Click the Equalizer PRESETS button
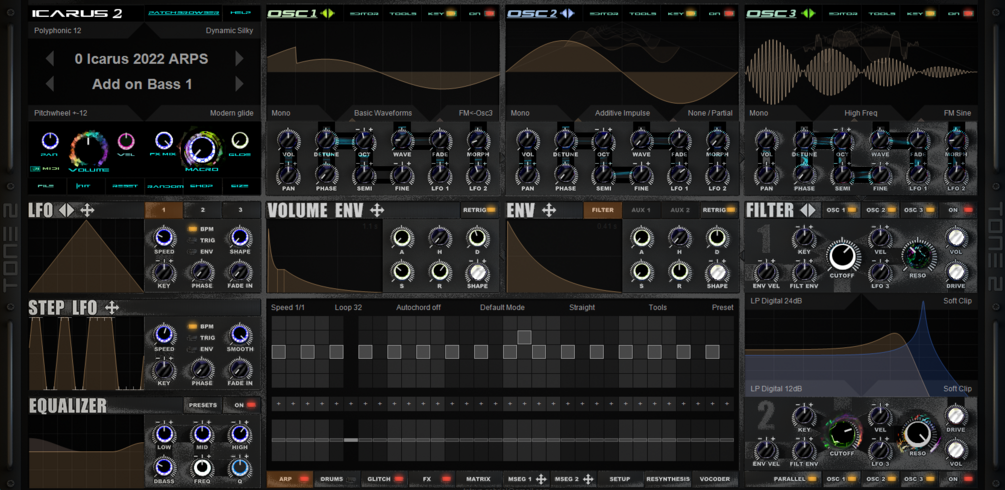 (x=203, y=405)
